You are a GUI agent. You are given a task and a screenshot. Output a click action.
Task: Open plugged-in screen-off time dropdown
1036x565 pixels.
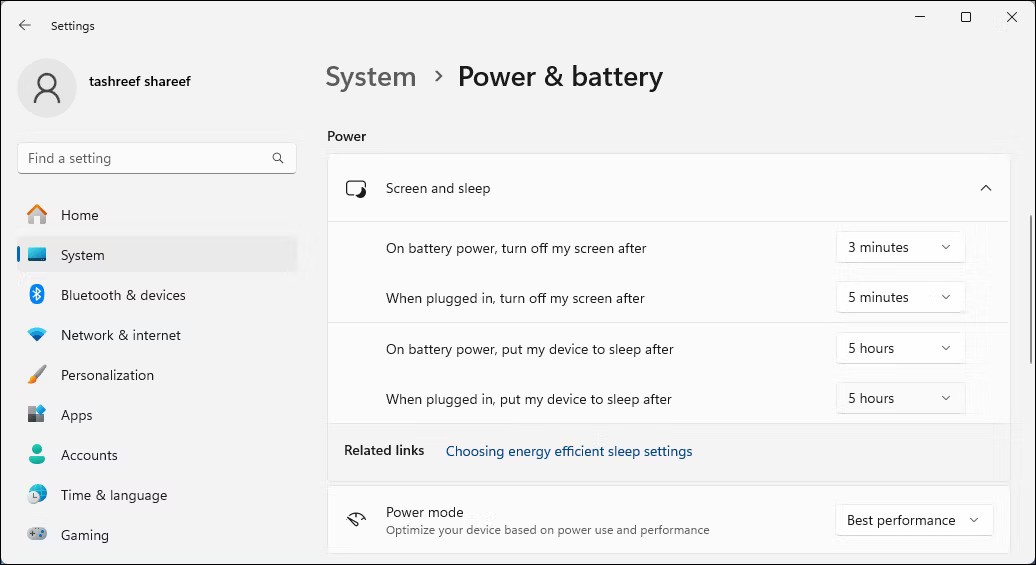coord(900,297)
